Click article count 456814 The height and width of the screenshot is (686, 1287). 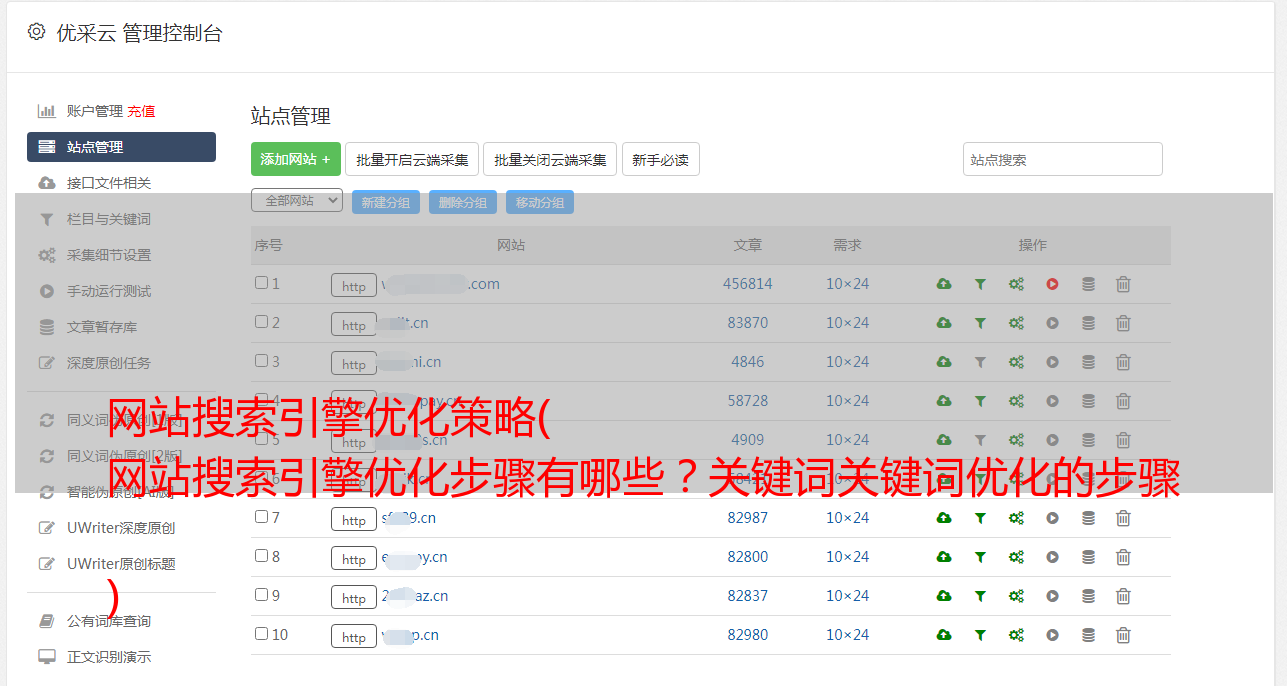pos(748,284)
